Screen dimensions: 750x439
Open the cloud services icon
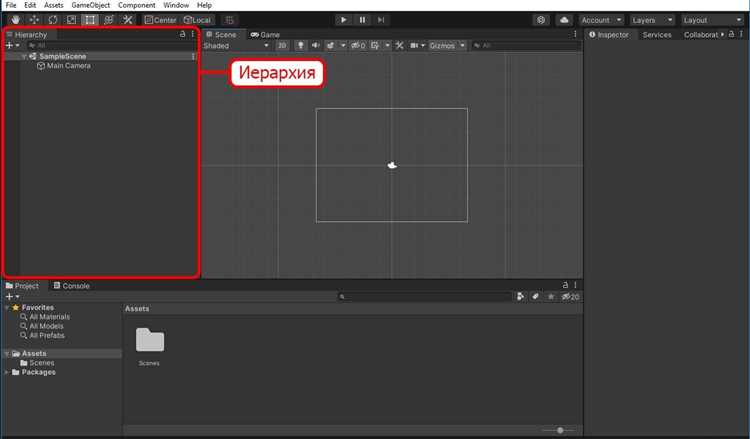(x=564, y=20)
